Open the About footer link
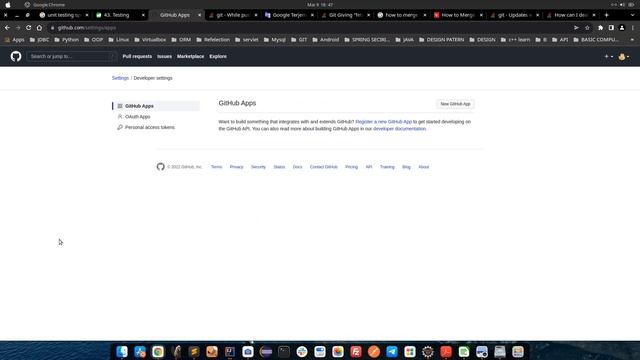The image size is (640, 360). [x=424, y=167]
